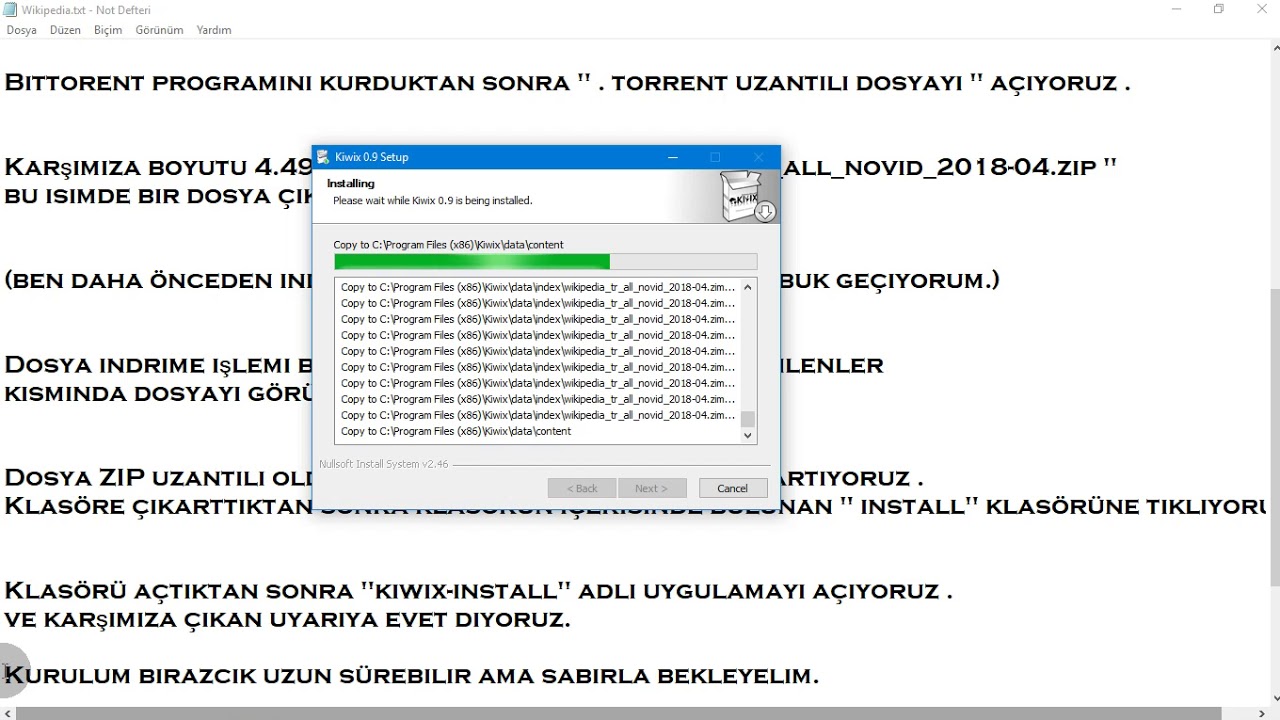
Task: Click the 'Kurulum birazcık uzun sürebilir' line in Notepad
Action: (x=411, y=676)
